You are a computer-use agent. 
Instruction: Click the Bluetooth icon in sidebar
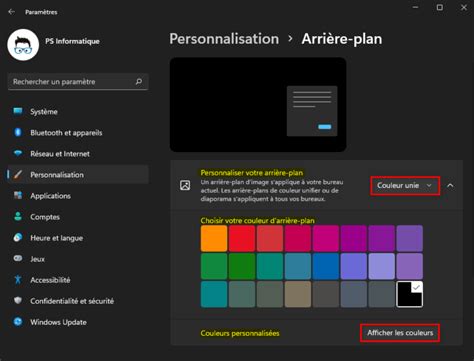coord(18,132)
